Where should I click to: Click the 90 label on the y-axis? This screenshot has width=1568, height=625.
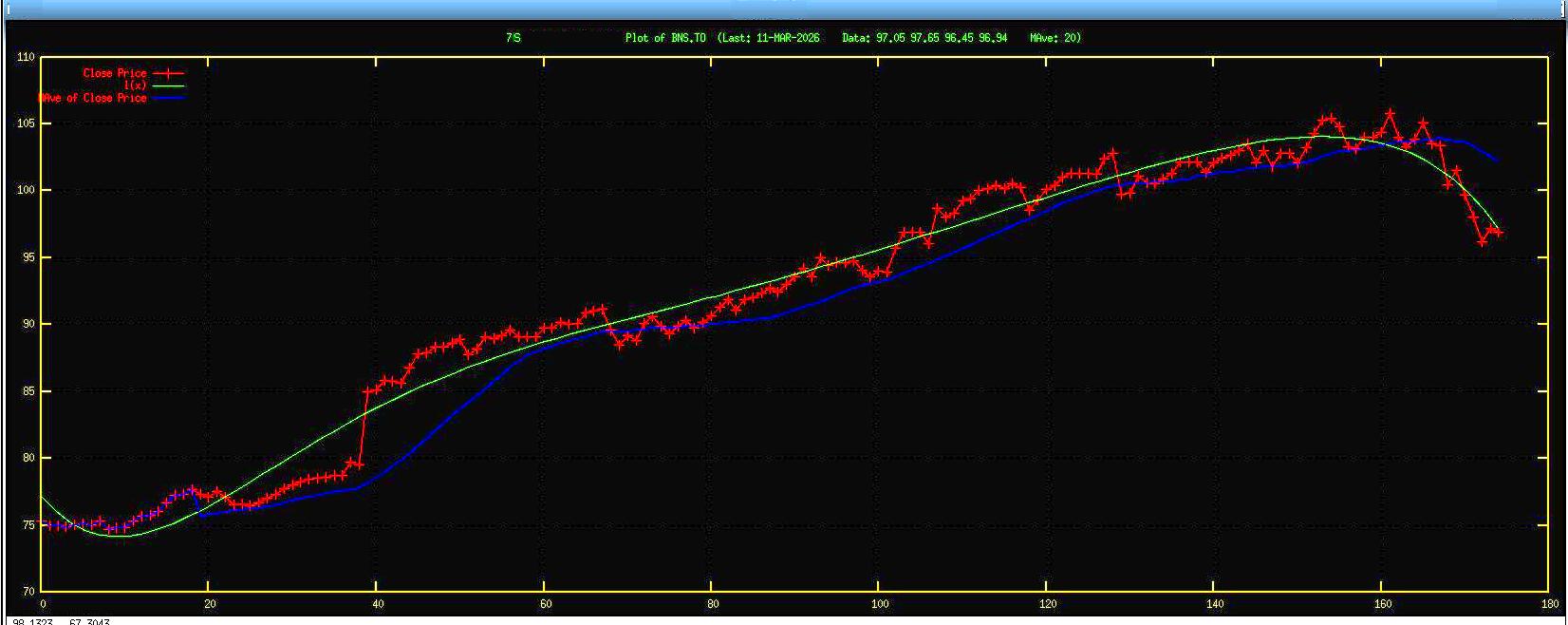28,324
